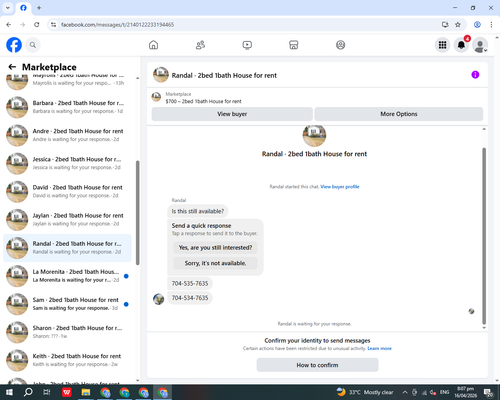Viewport: 500px width, 400px height.
Task: Open the Jessica conversation
Action: [x=67, y=163]
